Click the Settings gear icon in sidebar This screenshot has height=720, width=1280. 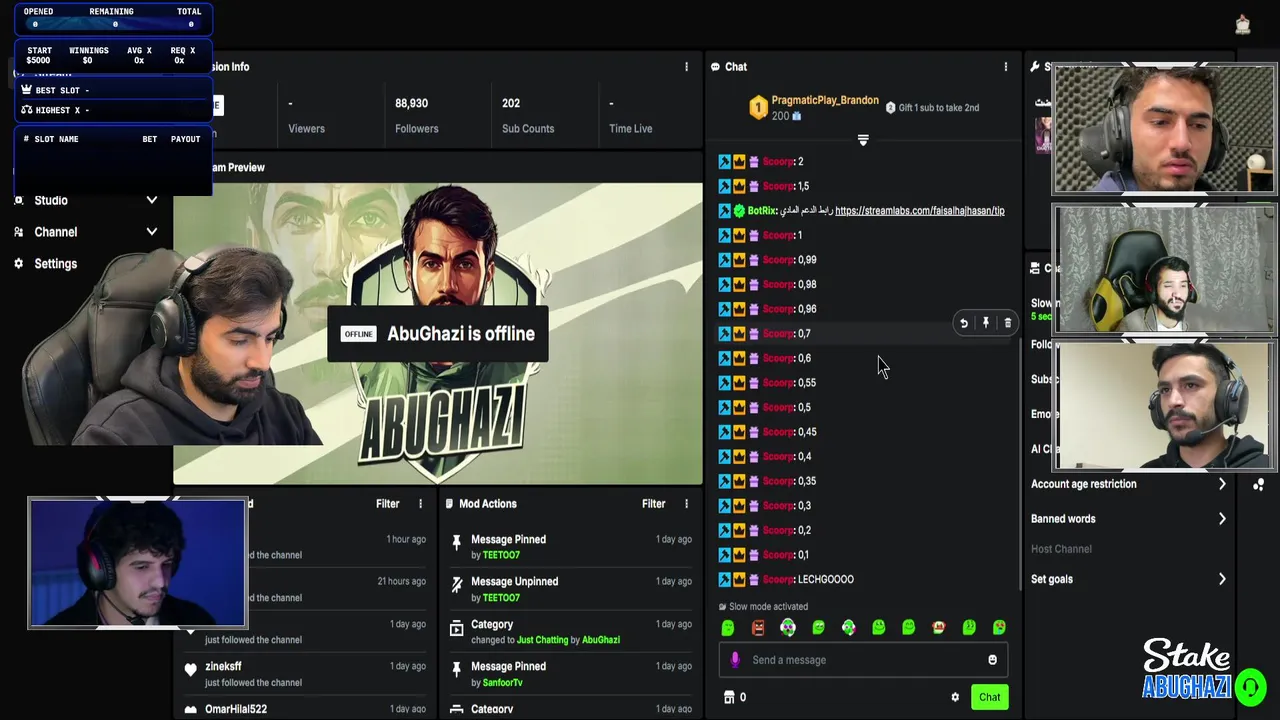click(18, 264)
